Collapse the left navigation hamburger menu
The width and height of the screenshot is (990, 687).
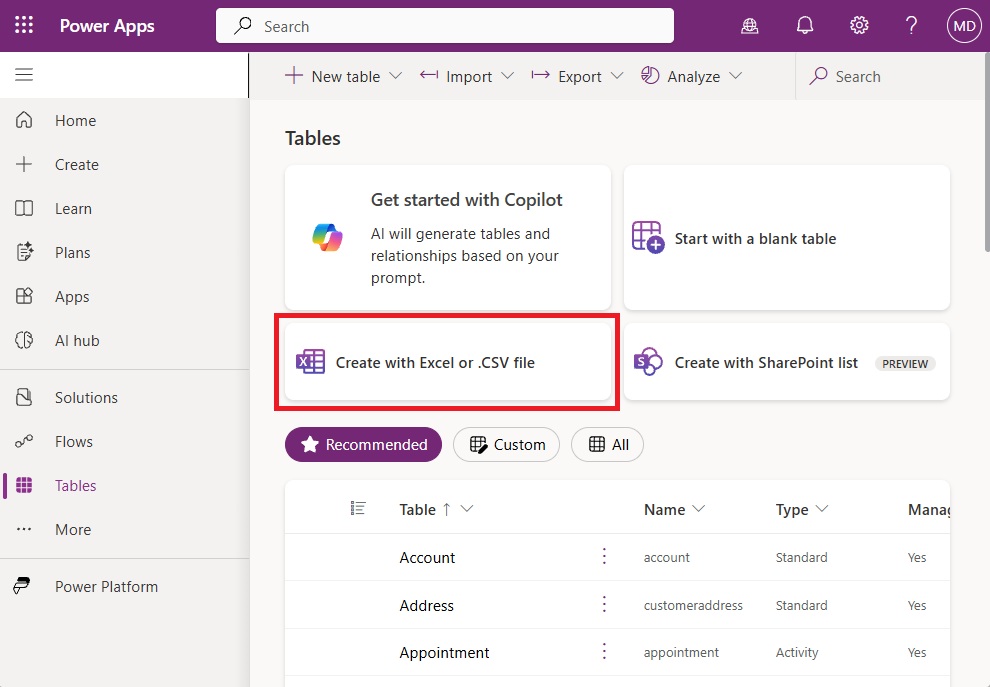24,75
